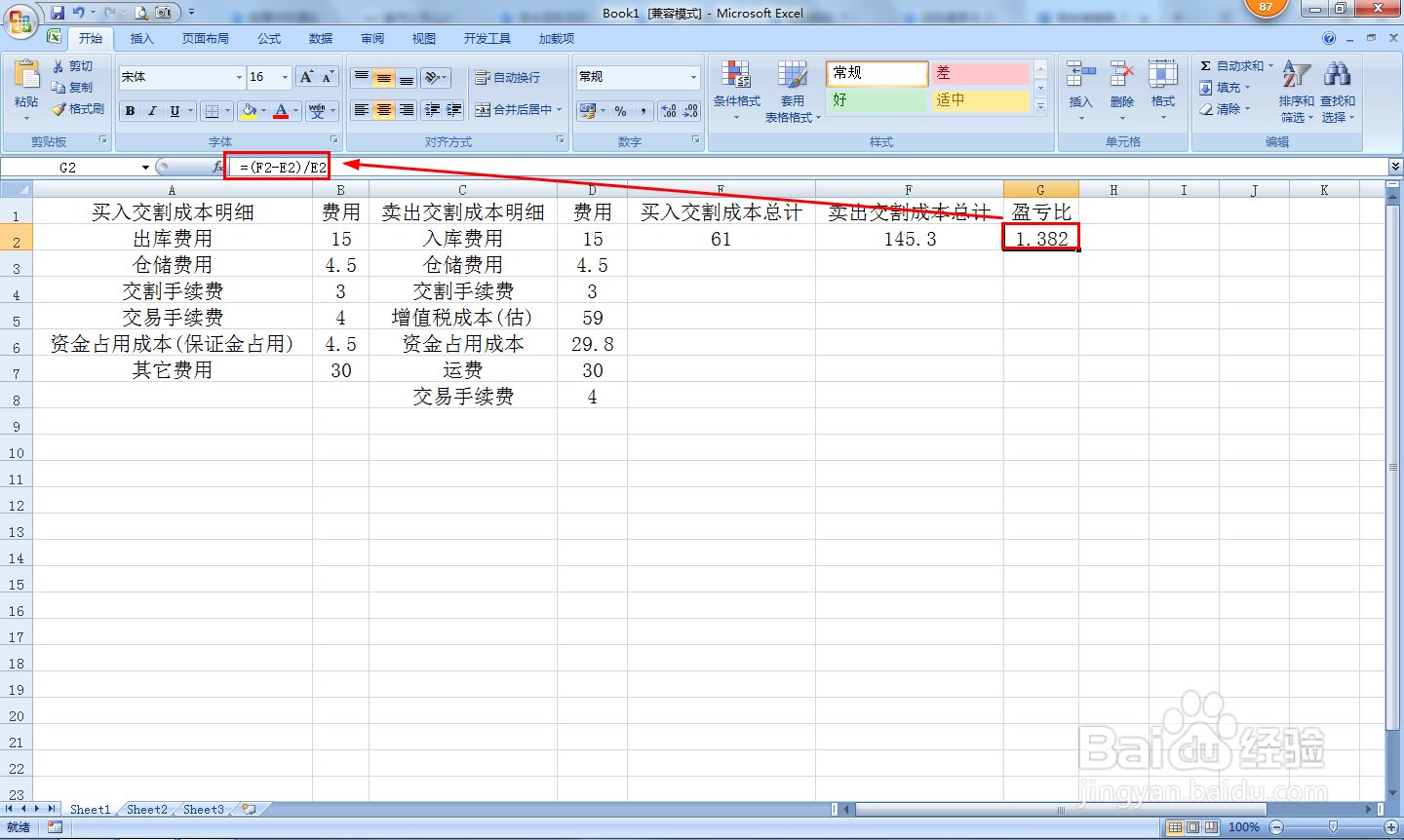Screen dimensions: 1404x840
Task: Click Merge and Center (合并后居中)
Action: (x=514, y=110)
